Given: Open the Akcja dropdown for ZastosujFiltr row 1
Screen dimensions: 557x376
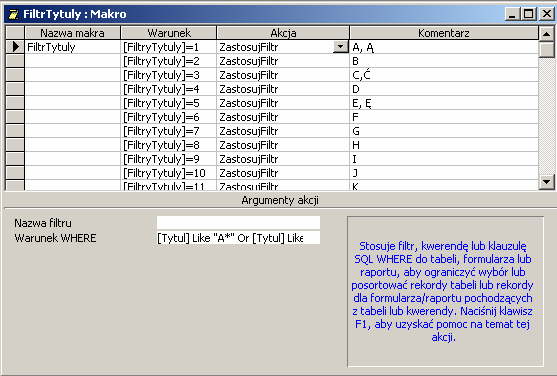Looking at the screenshot, I should tap(340, 47).
